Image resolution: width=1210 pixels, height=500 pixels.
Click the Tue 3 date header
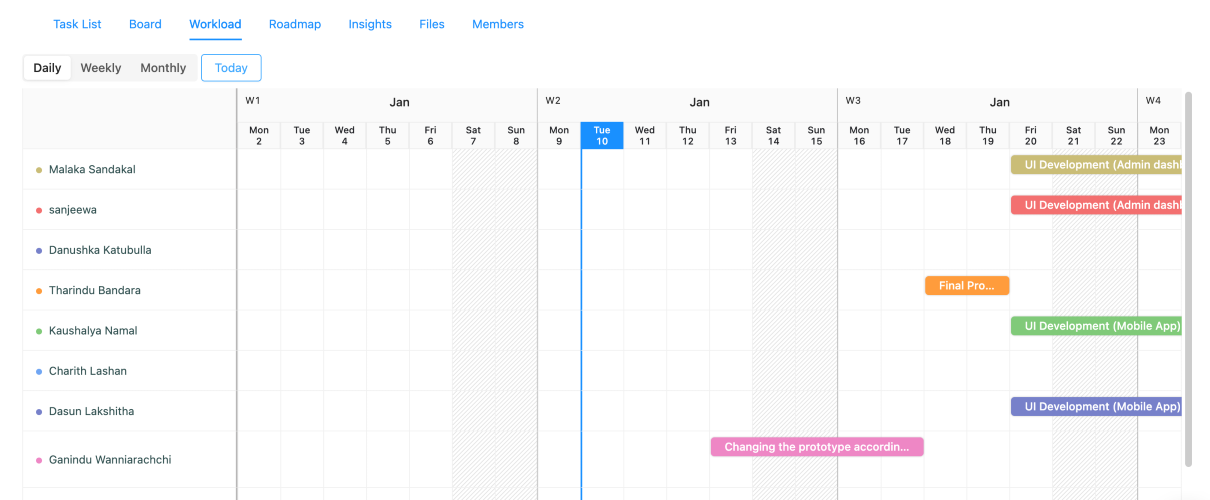[x=302, y=136]
